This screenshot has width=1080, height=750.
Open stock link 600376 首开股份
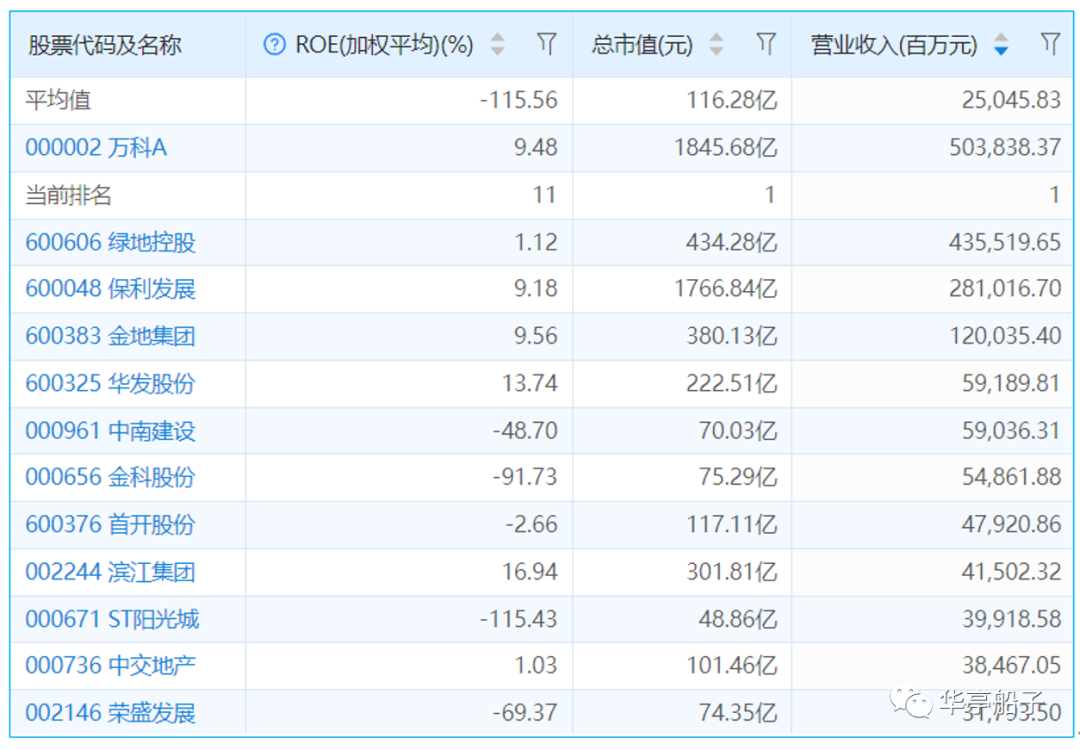pyautogui.click(x=110, y=524)
